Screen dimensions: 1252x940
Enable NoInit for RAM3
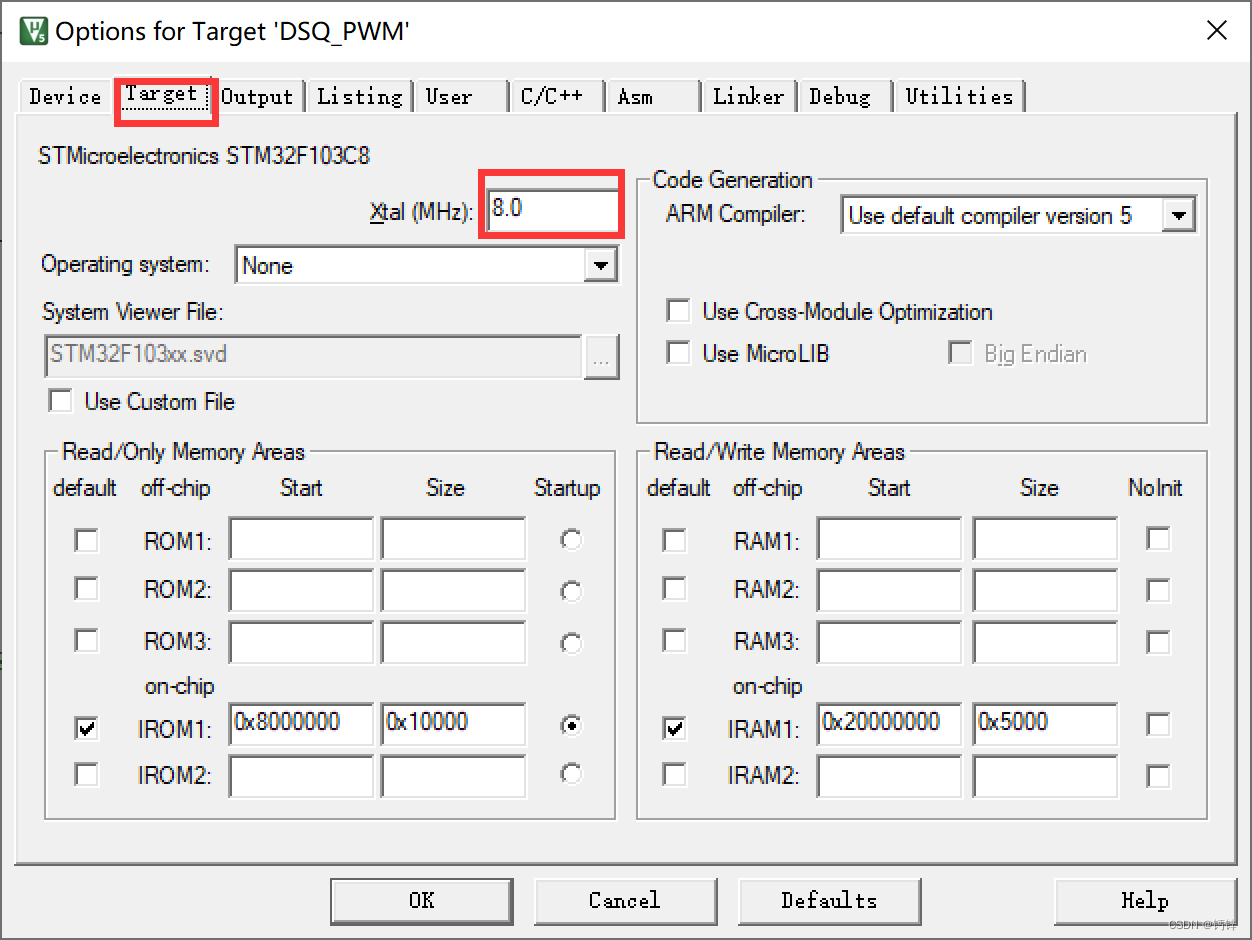click(x=1158, y=641)
